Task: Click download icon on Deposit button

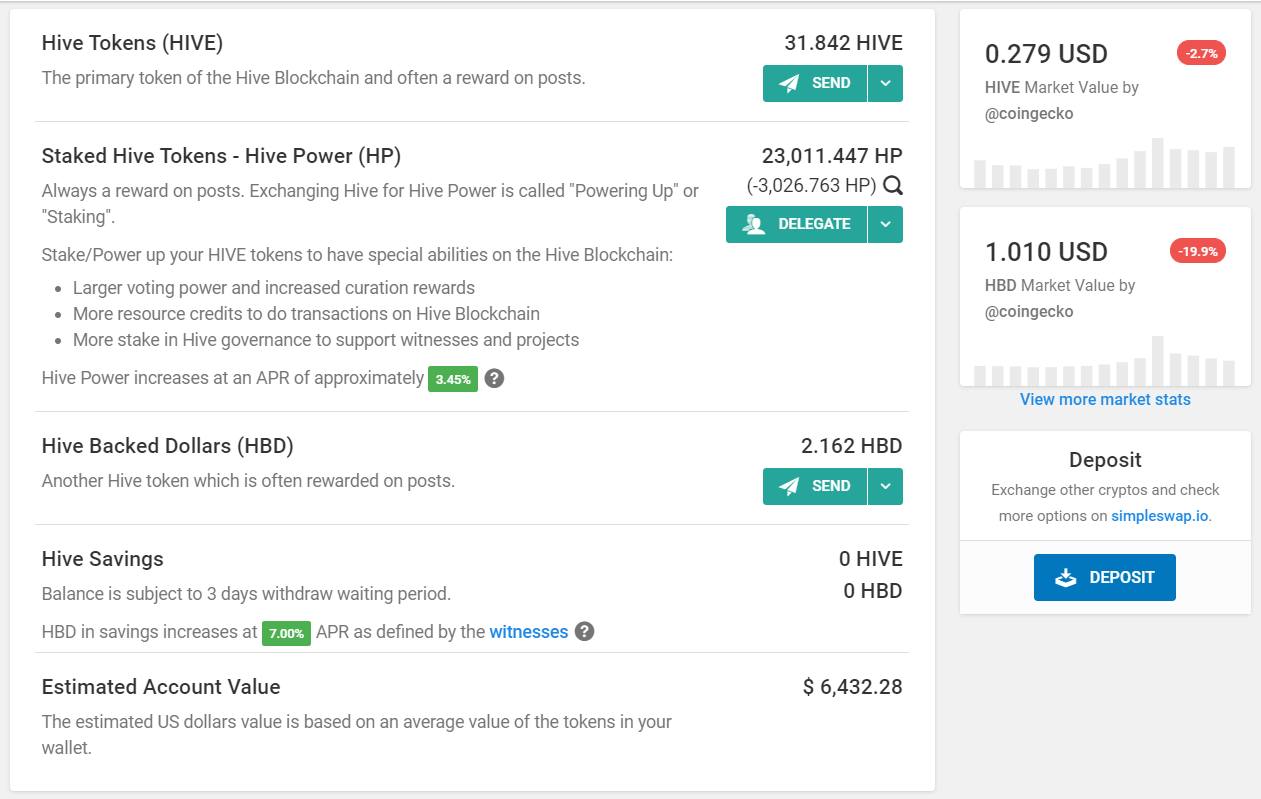Action: tap(1066, 578)
